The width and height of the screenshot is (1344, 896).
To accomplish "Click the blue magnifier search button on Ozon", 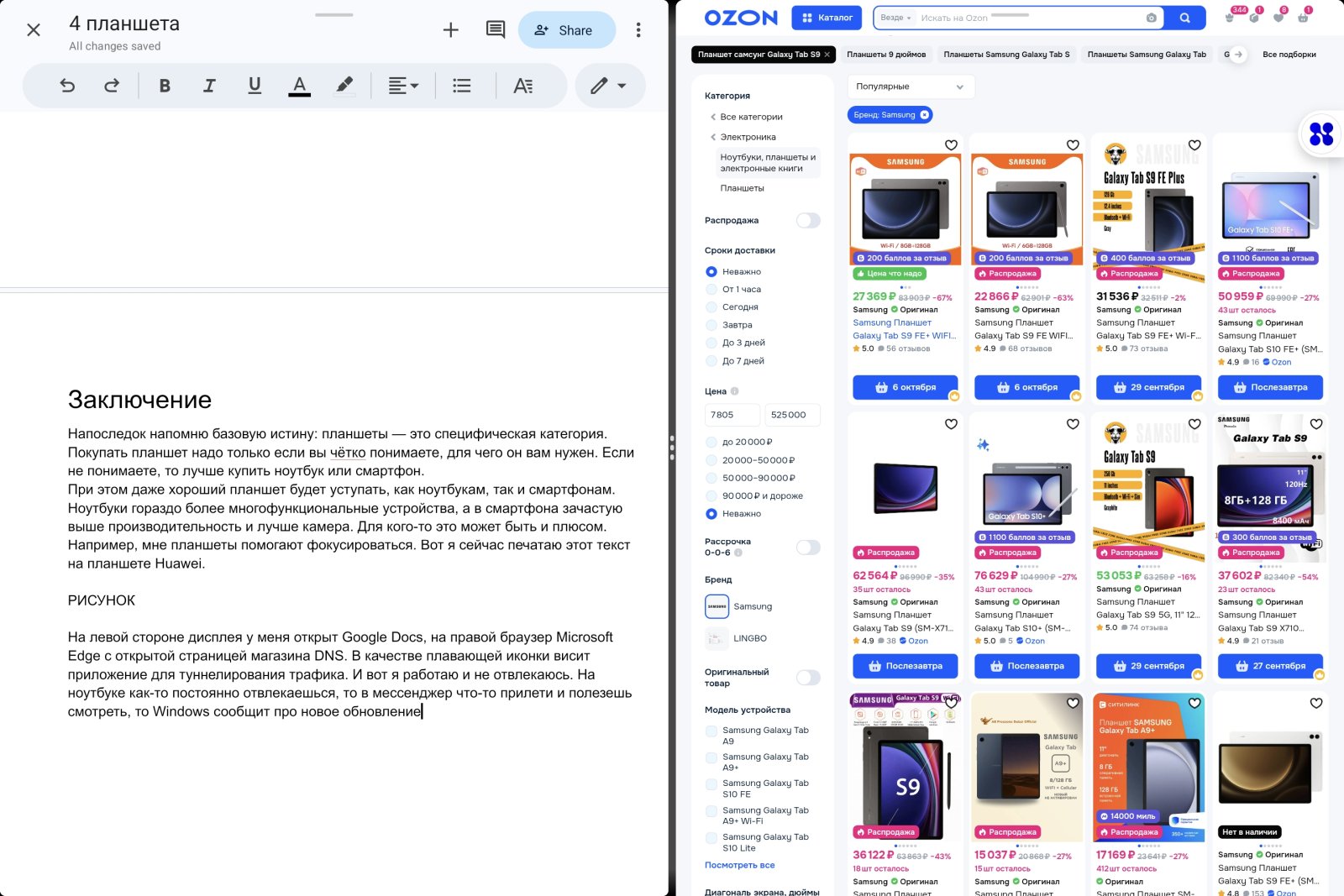I will point(1184,18).
